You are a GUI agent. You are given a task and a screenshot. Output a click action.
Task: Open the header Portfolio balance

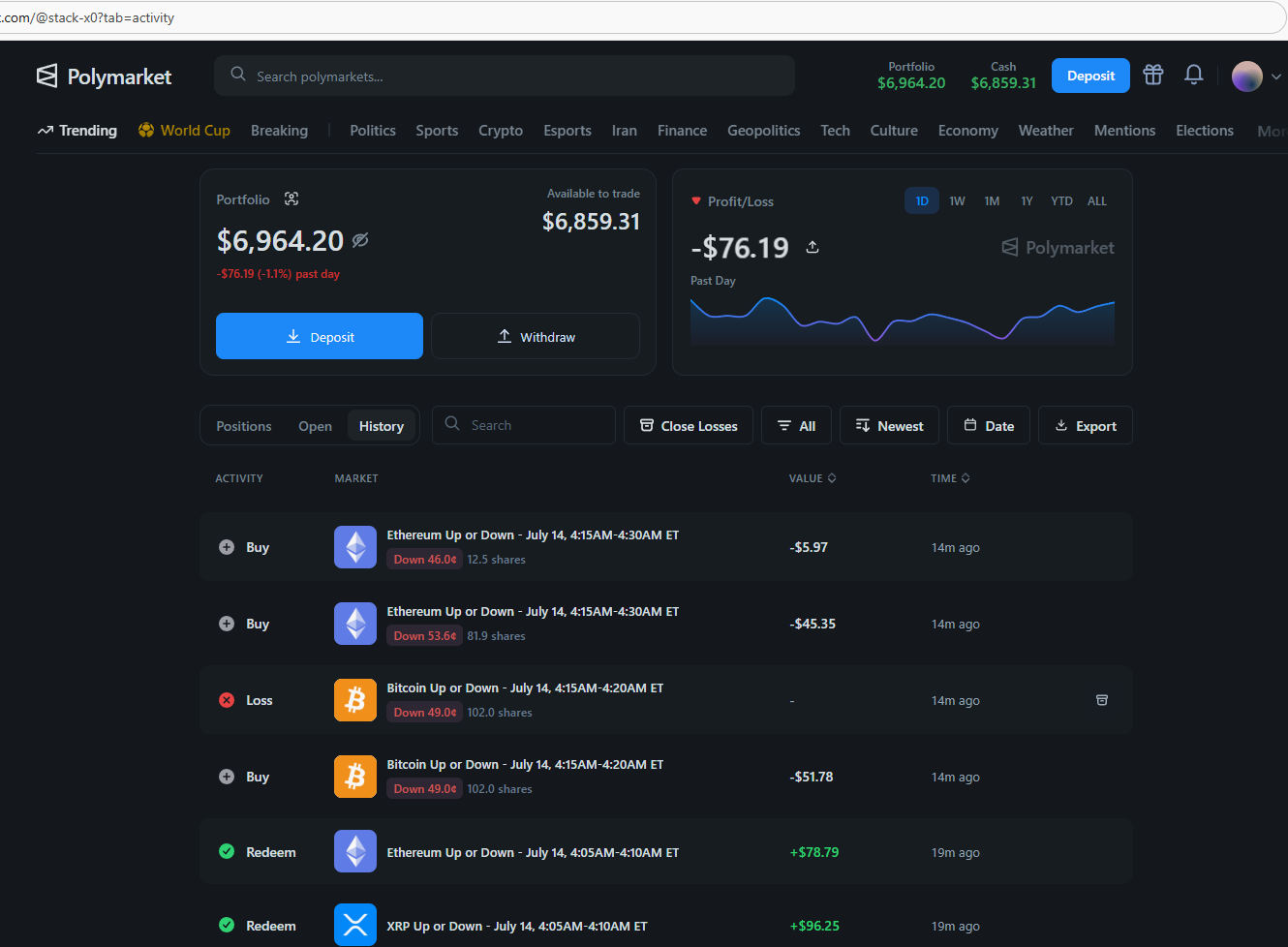(x=911, y=76)
